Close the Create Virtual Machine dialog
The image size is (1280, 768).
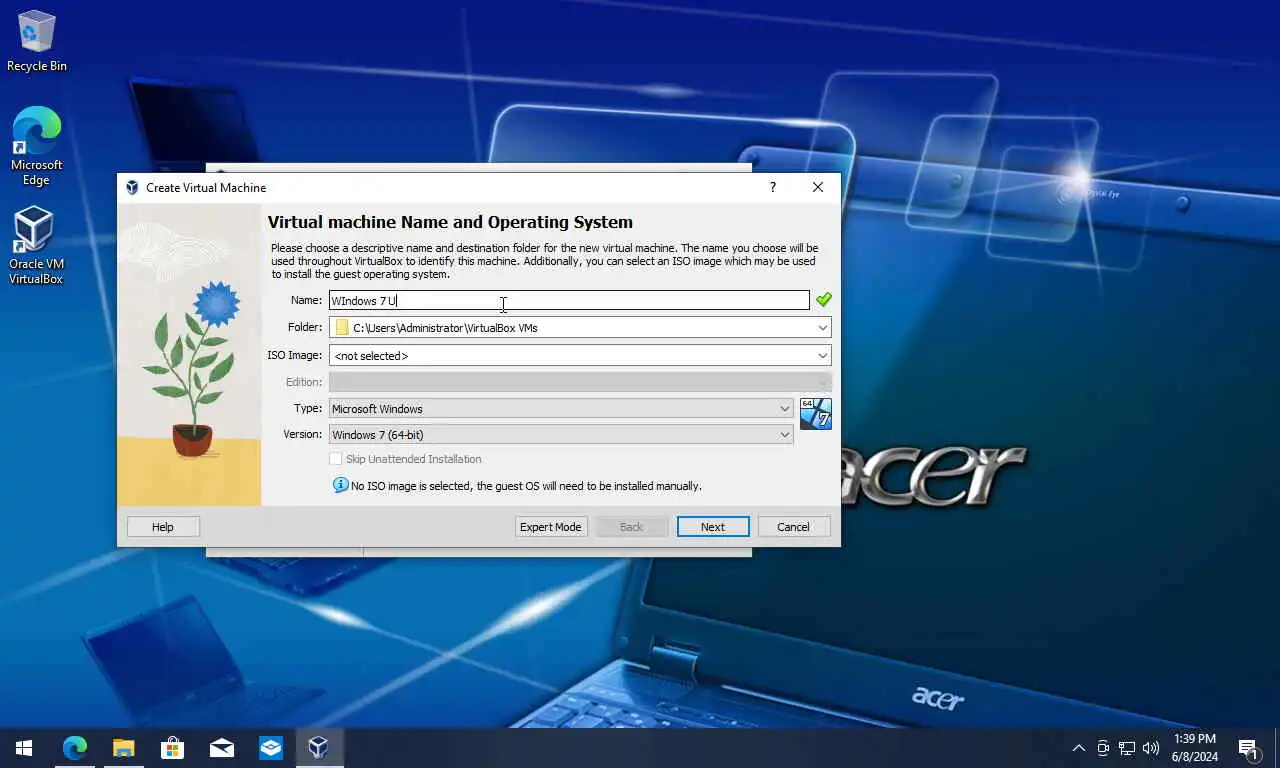pos(818,187)
